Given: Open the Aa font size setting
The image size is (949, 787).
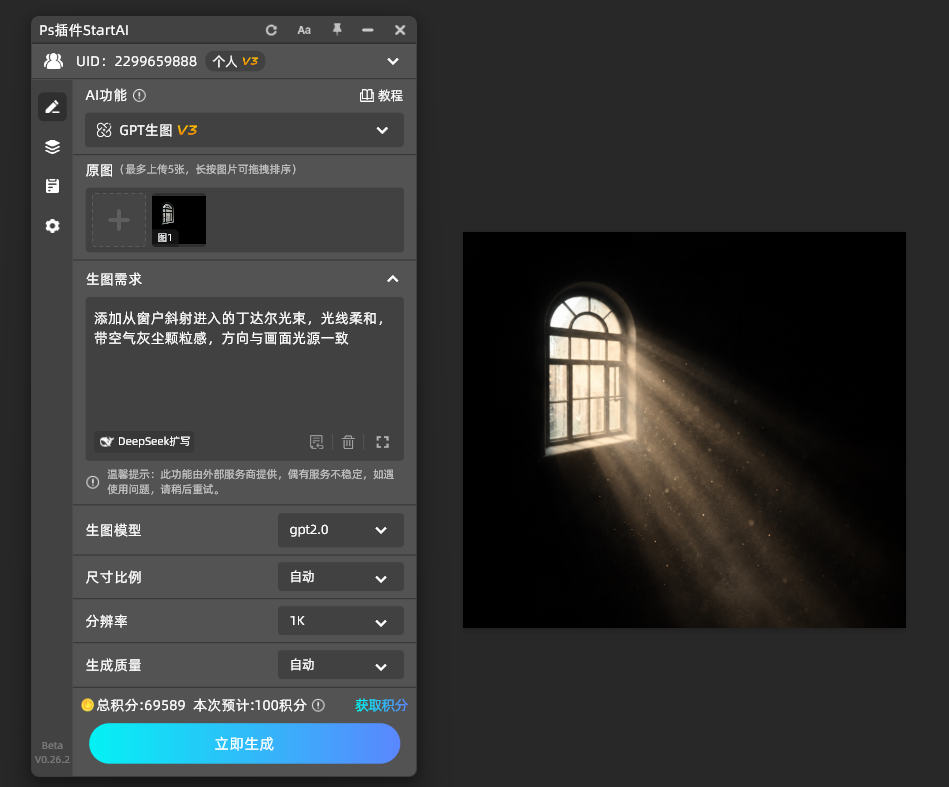Looking at the screenshot, I should [304, 30].
